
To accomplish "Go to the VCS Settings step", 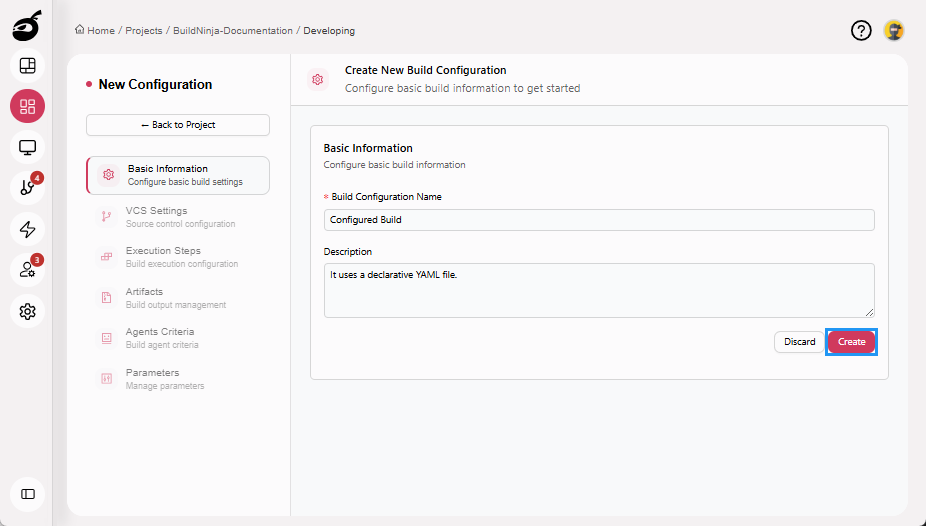I will click(x=178, y=217).
